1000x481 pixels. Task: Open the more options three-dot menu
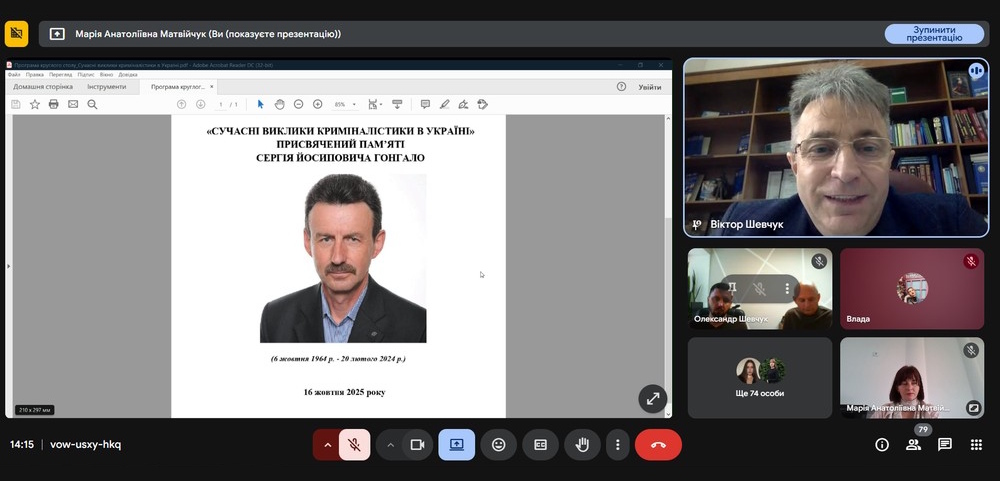pyautogui.click(x=618, y=445)
